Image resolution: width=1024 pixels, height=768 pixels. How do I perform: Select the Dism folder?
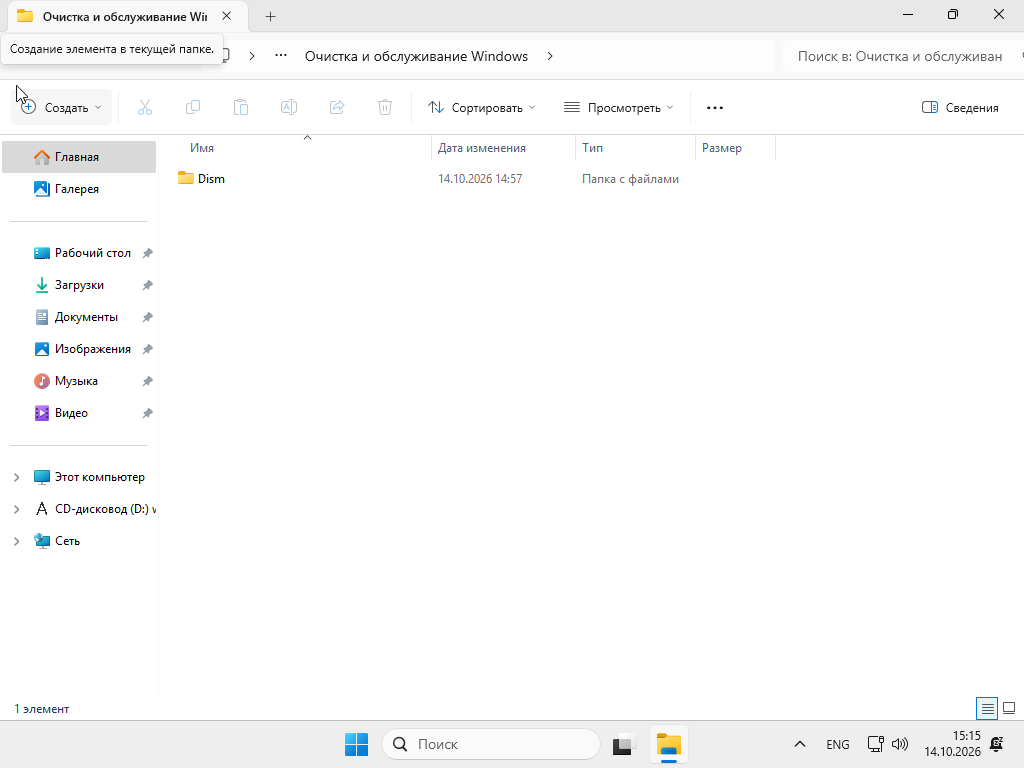[x=211, y=179]
